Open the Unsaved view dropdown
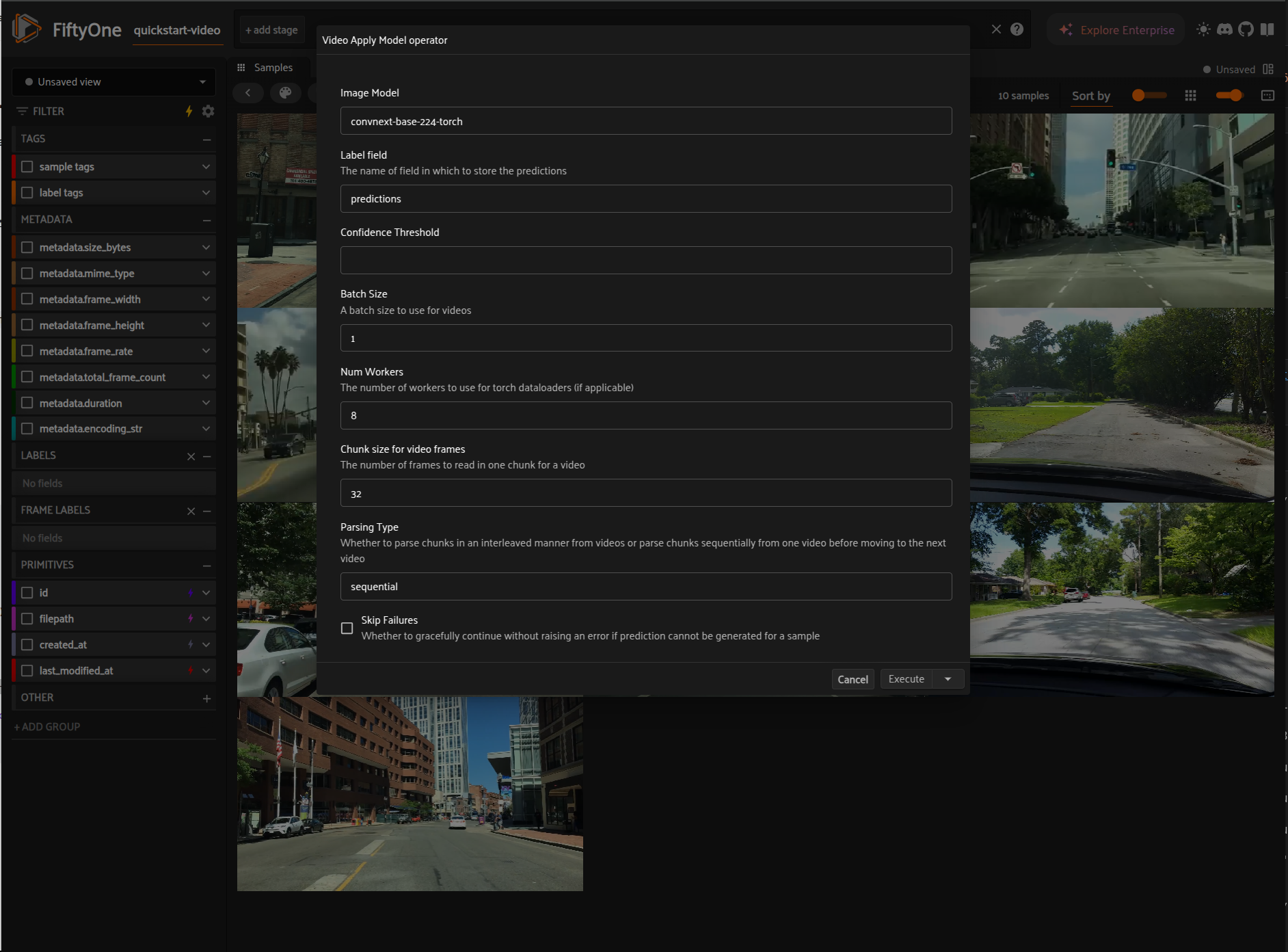The height and width of the screenshot is (952, 1288). 114,82
